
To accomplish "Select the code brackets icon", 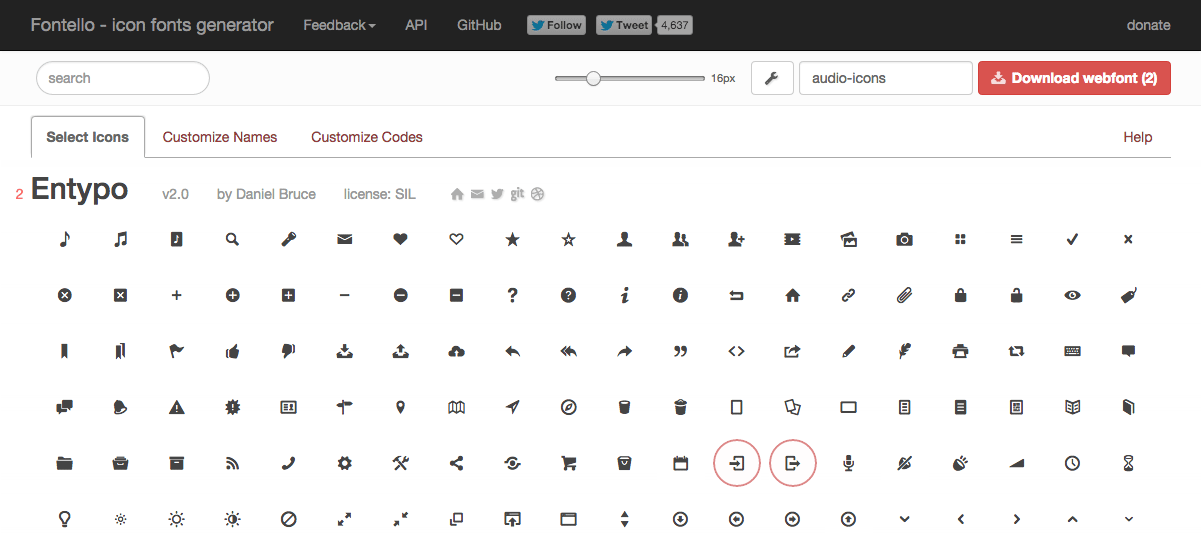I will click(737, 351).
